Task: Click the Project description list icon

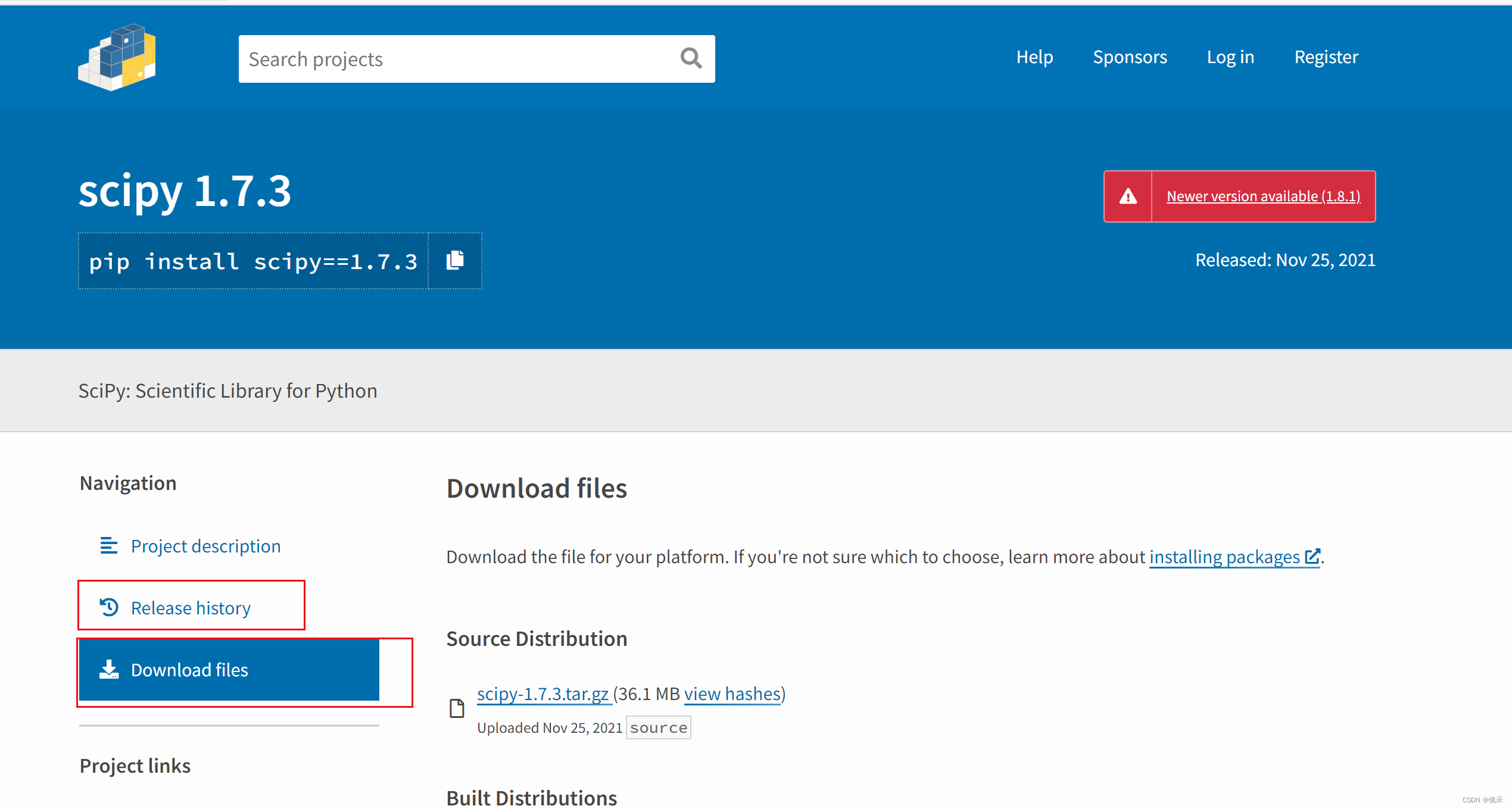Action: [x=108, y=545]
